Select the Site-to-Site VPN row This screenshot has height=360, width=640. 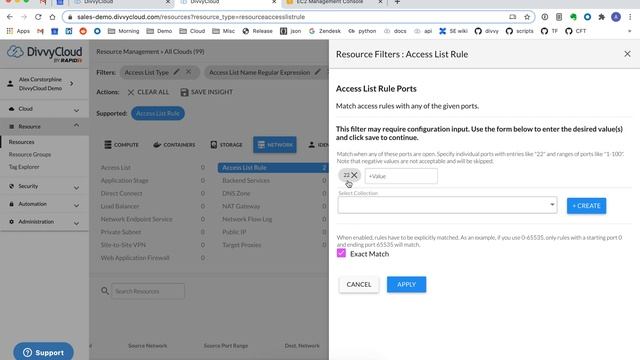click(x=153, y=245)
